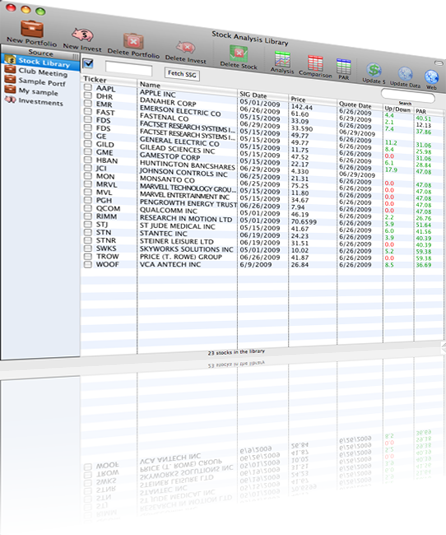Click the Delete Portfolio toolbar icon
This screenshot has height=535, width=446.
tap(133, 41)
